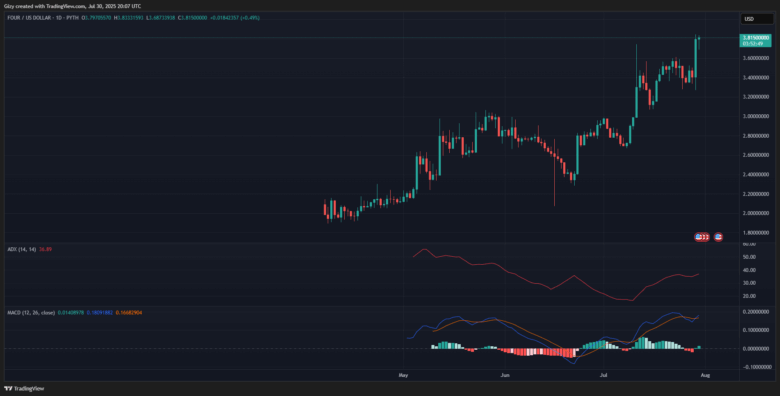The width and height of the screenshot is (780, 396).
Task: Click the 2.00000000 price axis label
Action: [x=756, y=213]
